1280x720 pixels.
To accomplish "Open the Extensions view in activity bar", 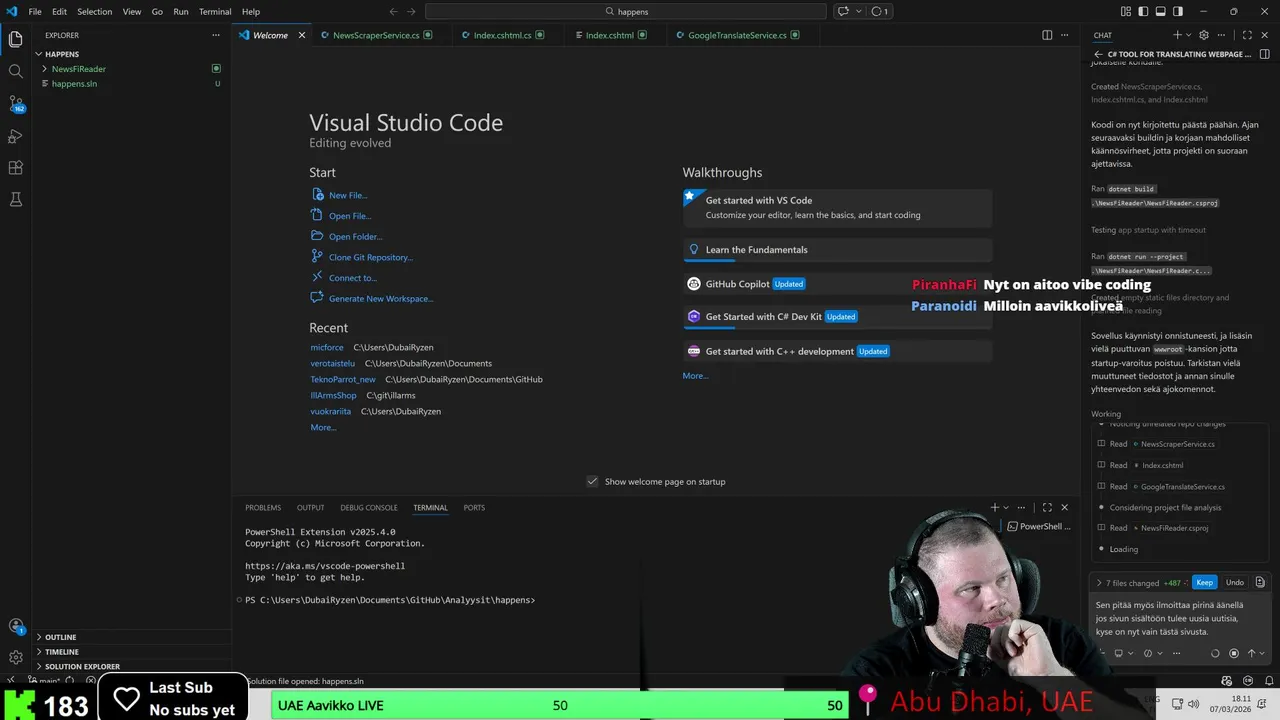I will (x=15, y=167).
